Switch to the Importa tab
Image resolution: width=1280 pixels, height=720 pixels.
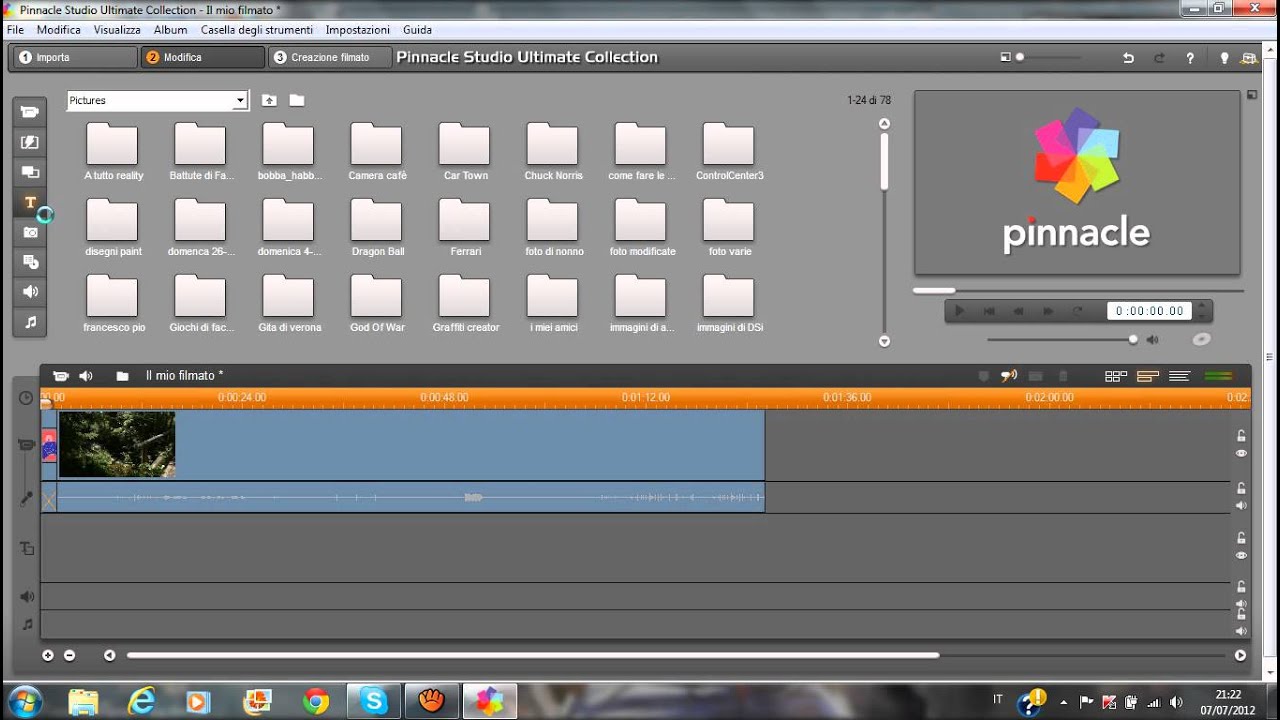pyautogui.click(x=74, y=58)
